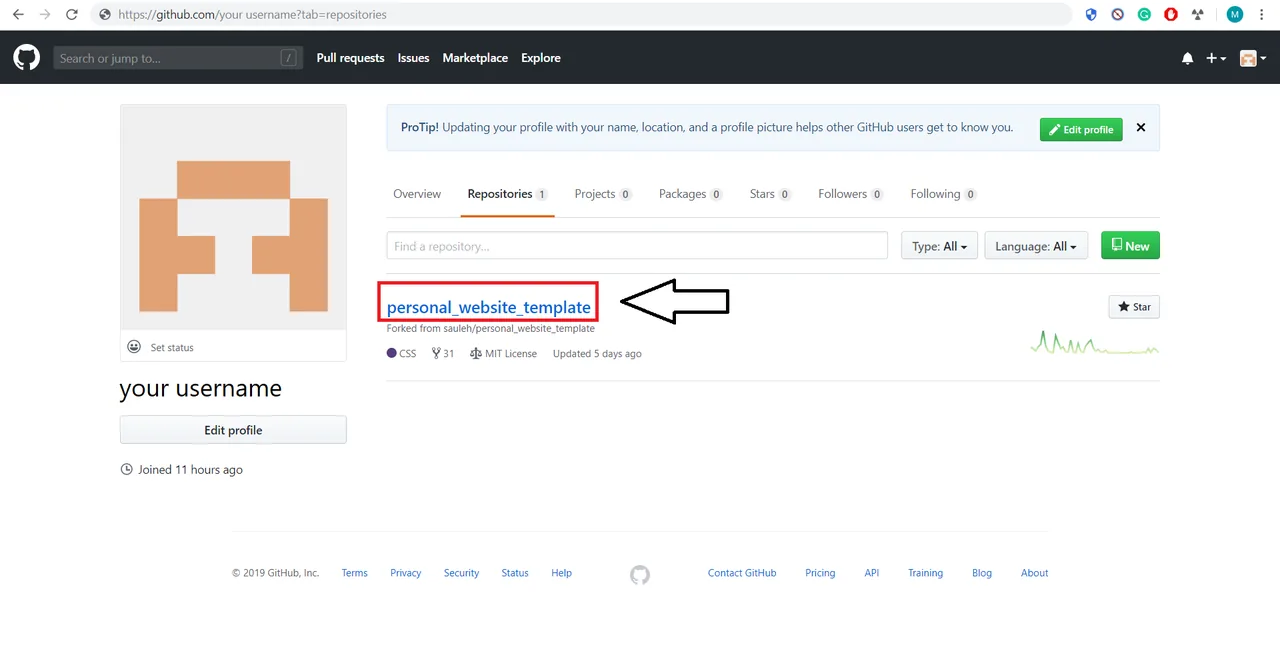Click the 'Joined 11 hours ago' text
This screenshot has height=657, width=1280.
(190, 469)
